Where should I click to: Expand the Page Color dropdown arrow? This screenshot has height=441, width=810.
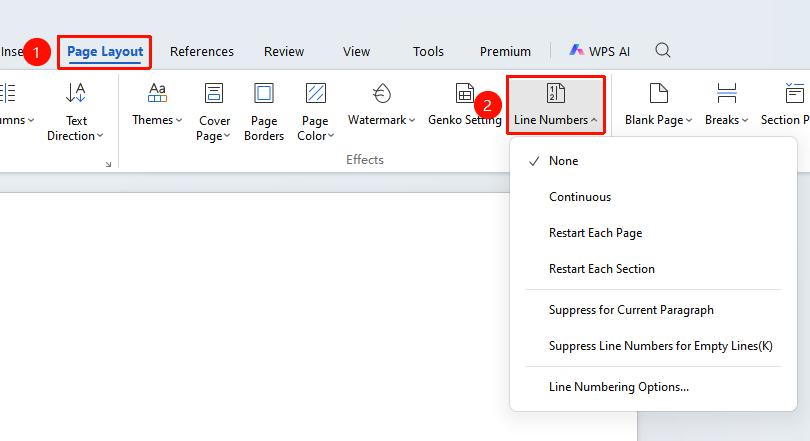tap(331, 136)
